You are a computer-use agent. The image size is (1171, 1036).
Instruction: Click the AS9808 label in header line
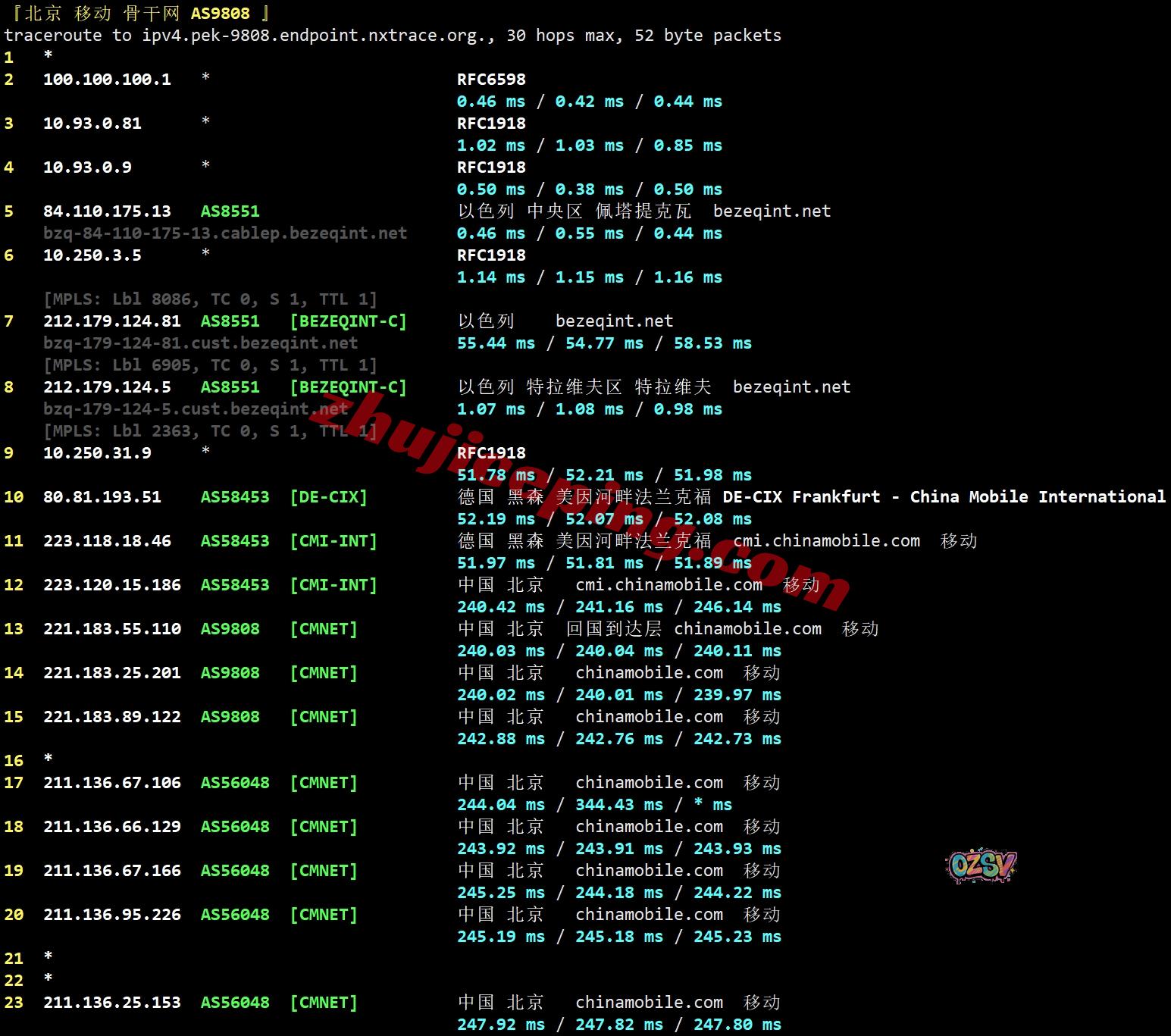pyautogui.click(x=220, y=14)
